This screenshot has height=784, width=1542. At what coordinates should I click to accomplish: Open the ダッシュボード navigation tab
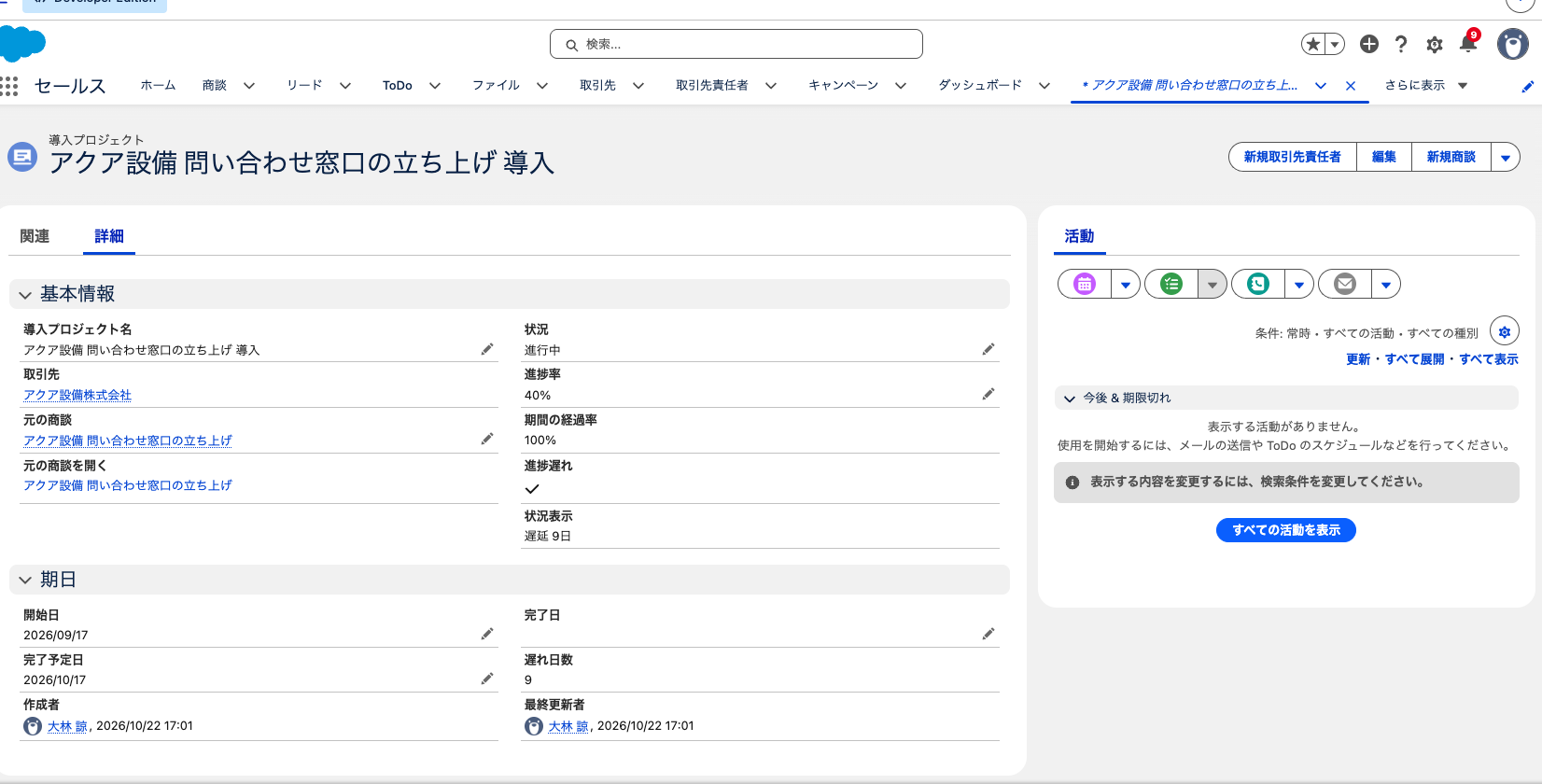tap(980, 86)
